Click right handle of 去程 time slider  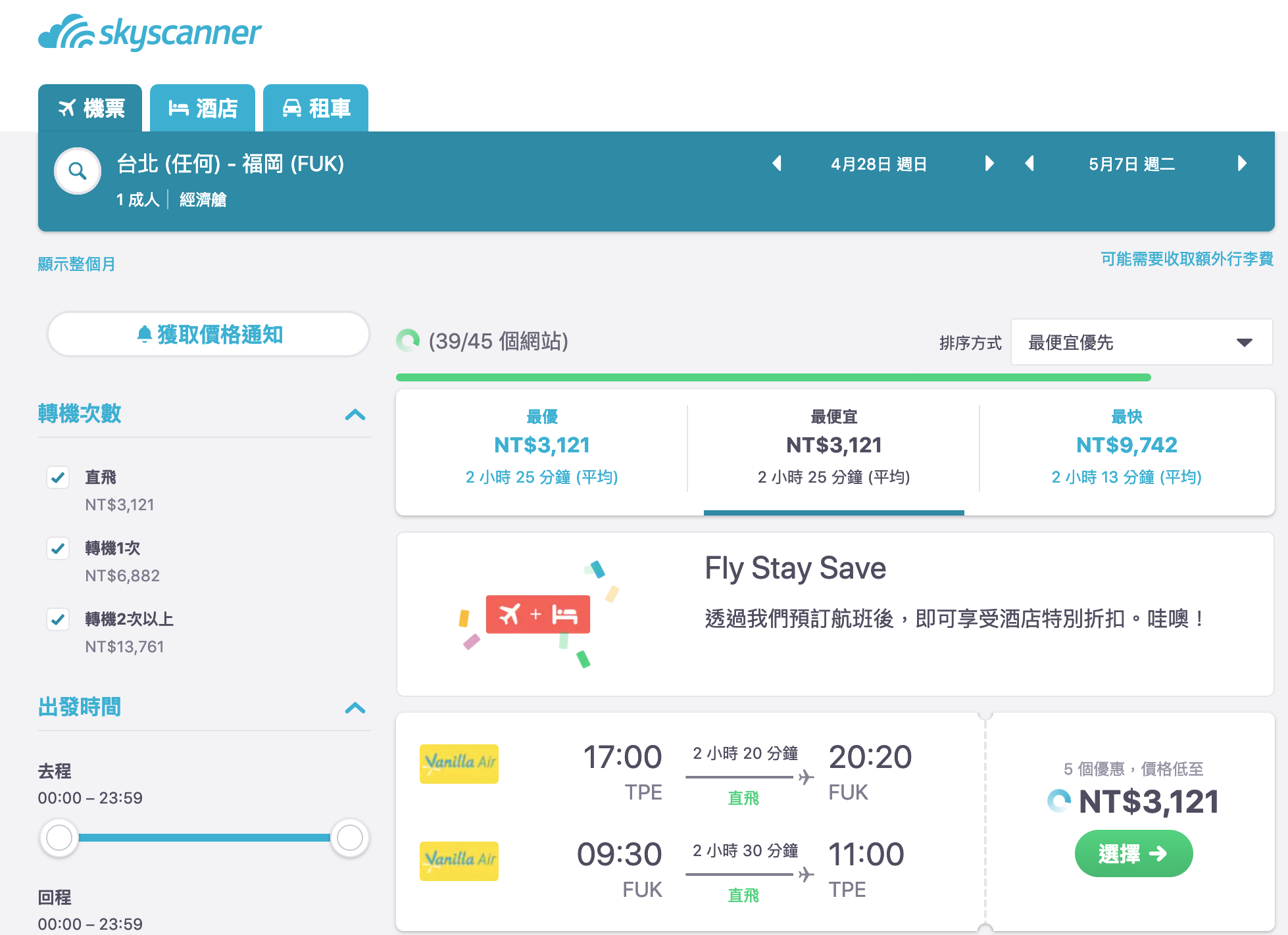349,838
